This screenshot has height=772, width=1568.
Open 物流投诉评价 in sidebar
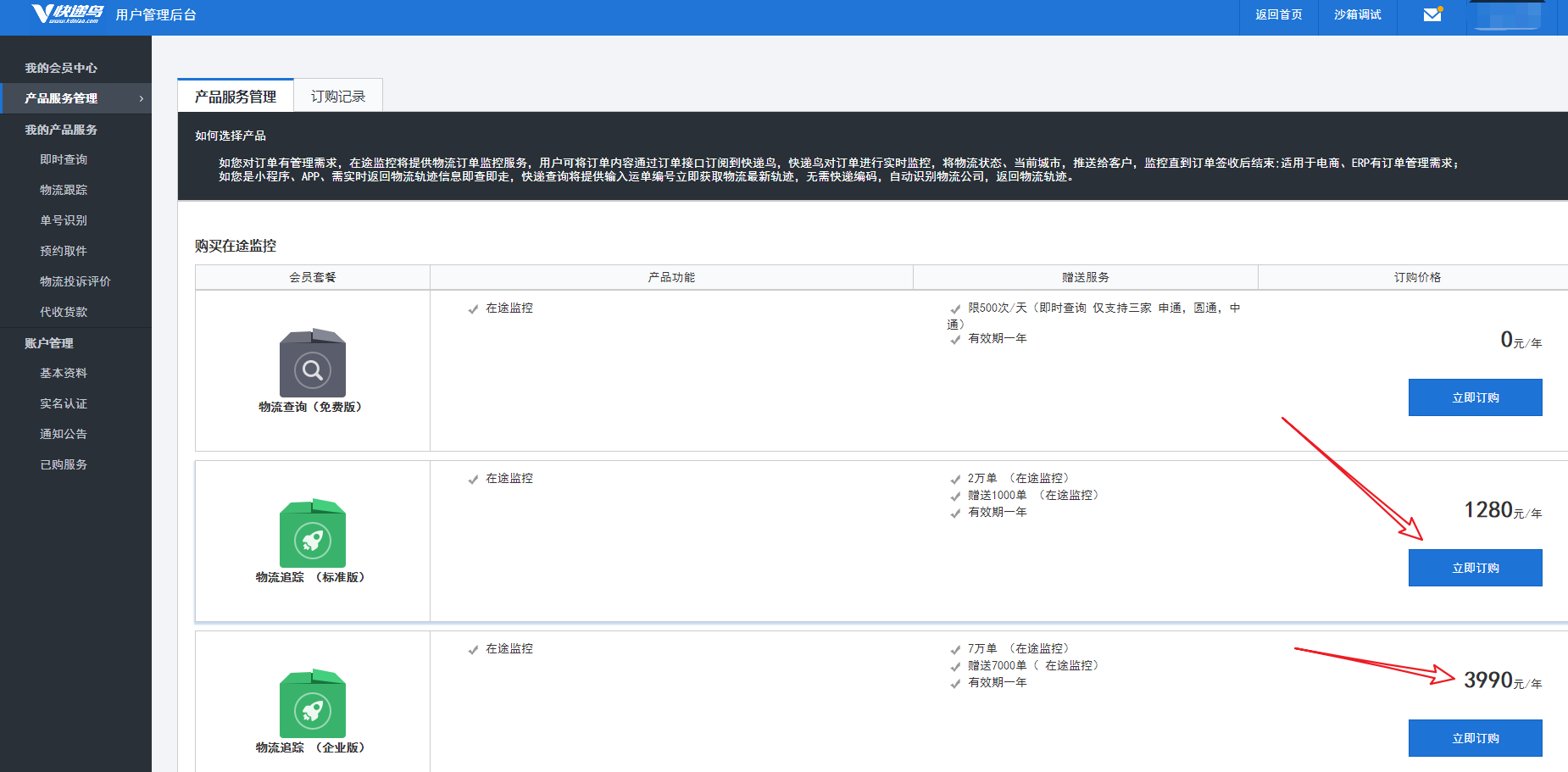[x=75, y=281]
